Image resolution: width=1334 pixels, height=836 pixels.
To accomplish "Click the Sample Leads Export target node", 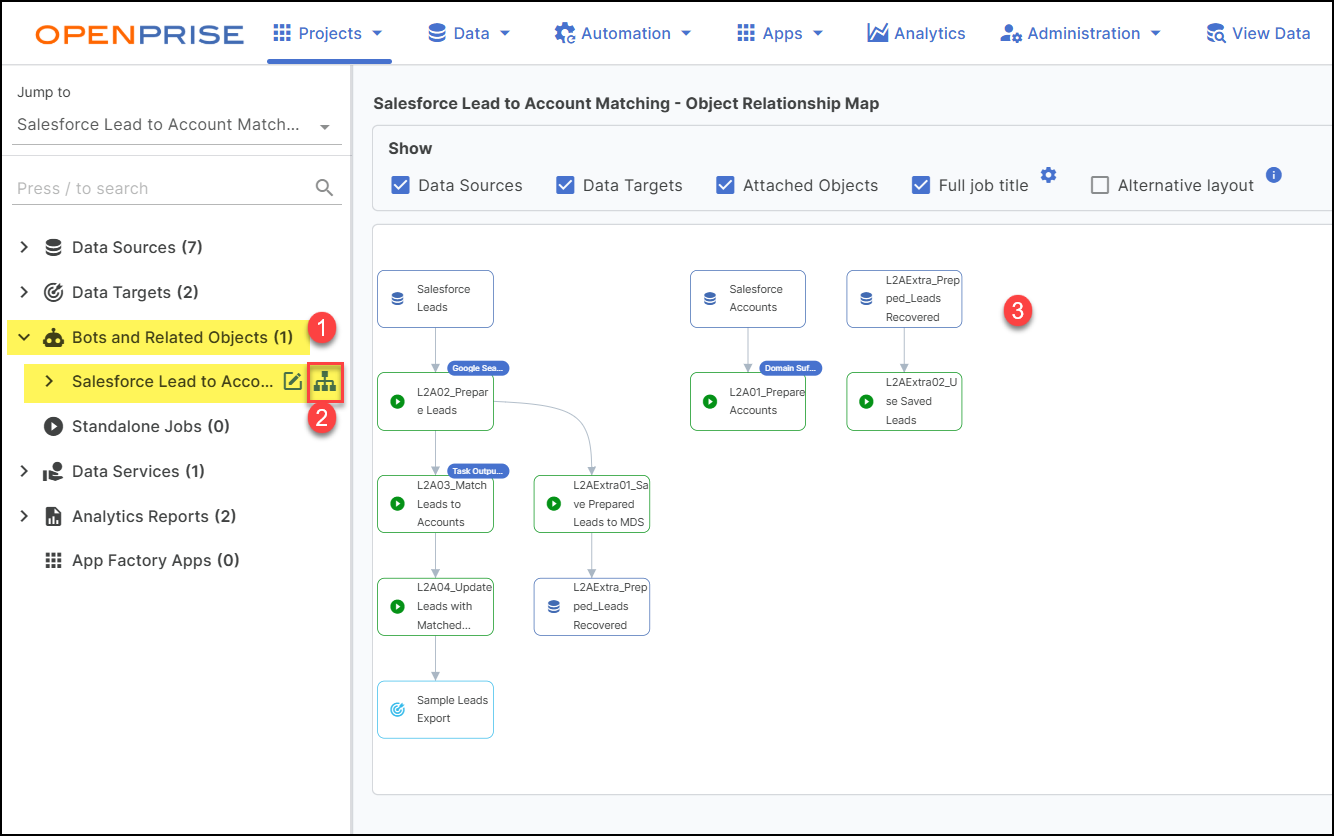I will 435,709.
